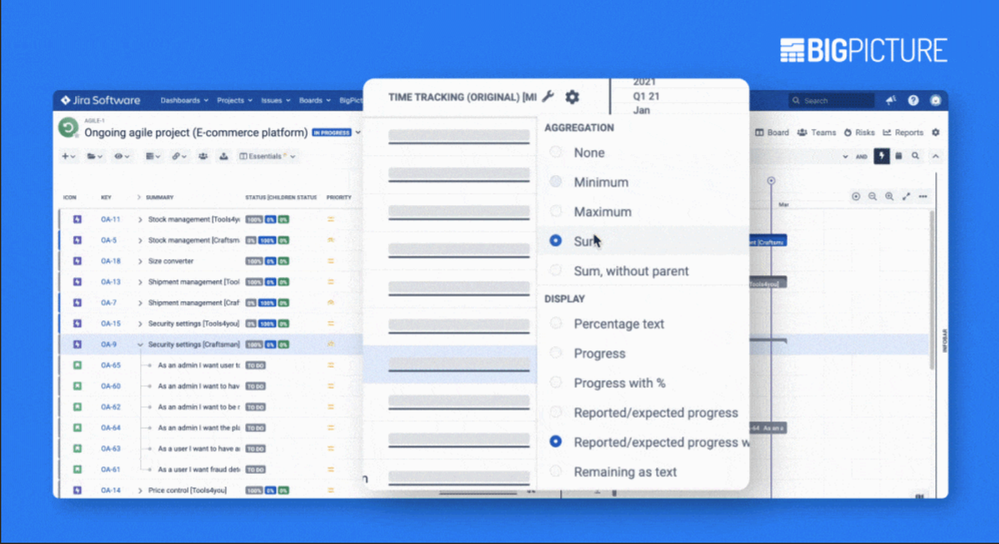
Task: Open the Boards menu
Action: pos(315,100)
